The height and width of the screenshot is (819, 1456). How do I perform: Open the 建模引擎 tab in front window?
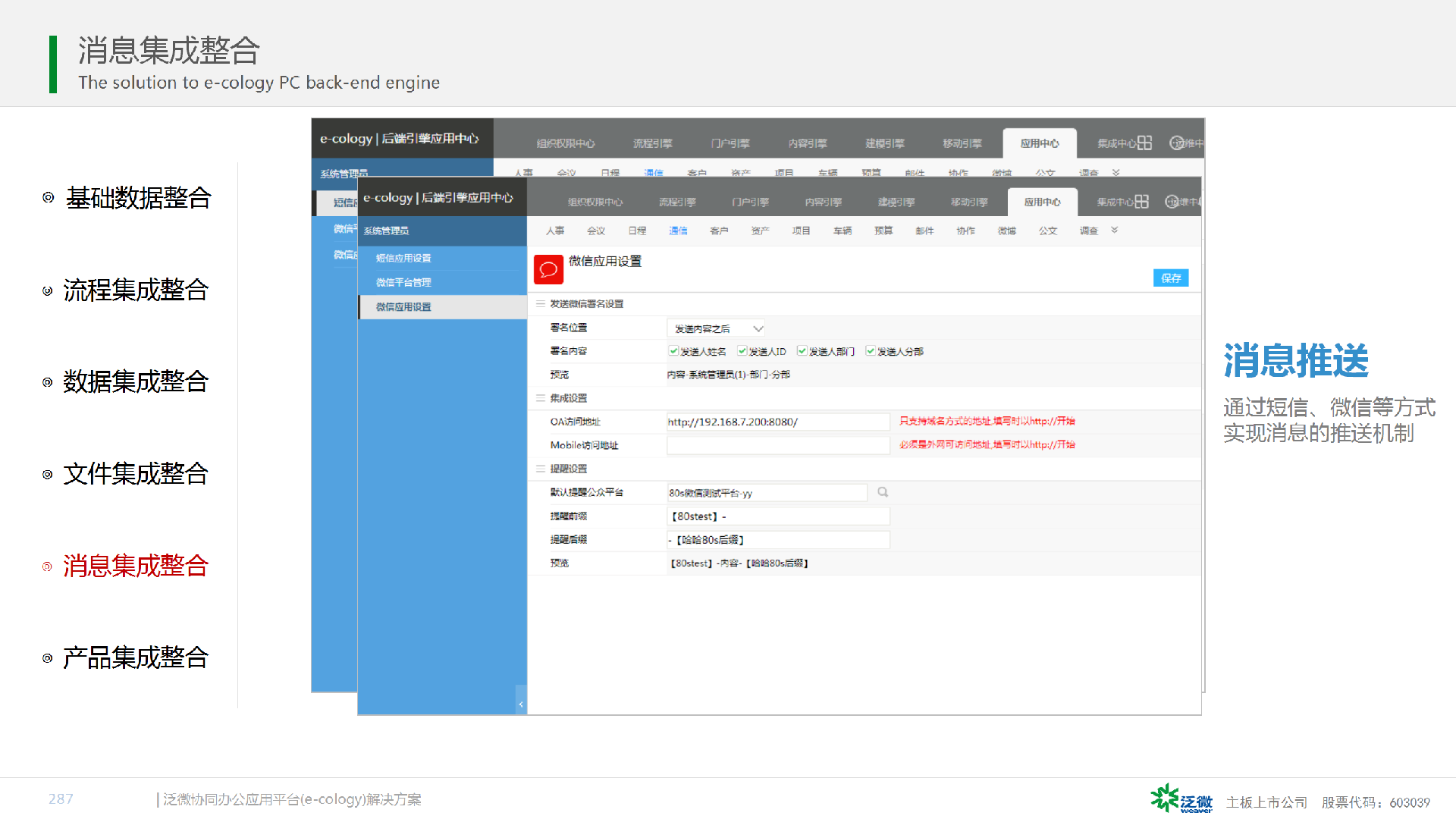(896, 202)
